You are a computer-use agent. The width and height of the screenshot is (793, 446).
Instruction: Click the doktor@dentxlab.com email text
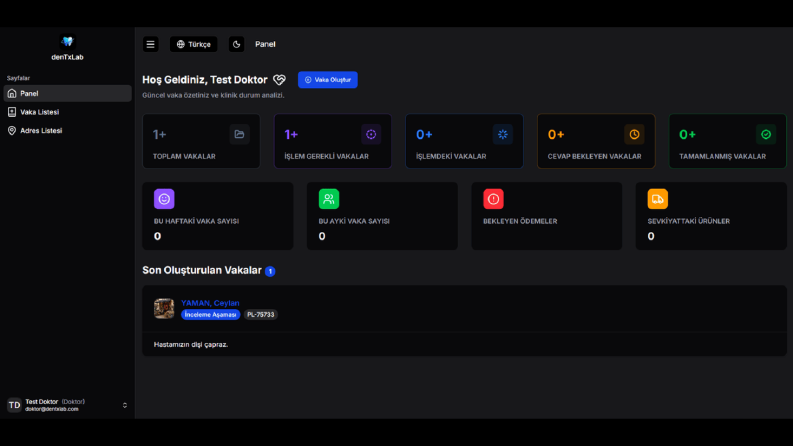pos(52,409)
